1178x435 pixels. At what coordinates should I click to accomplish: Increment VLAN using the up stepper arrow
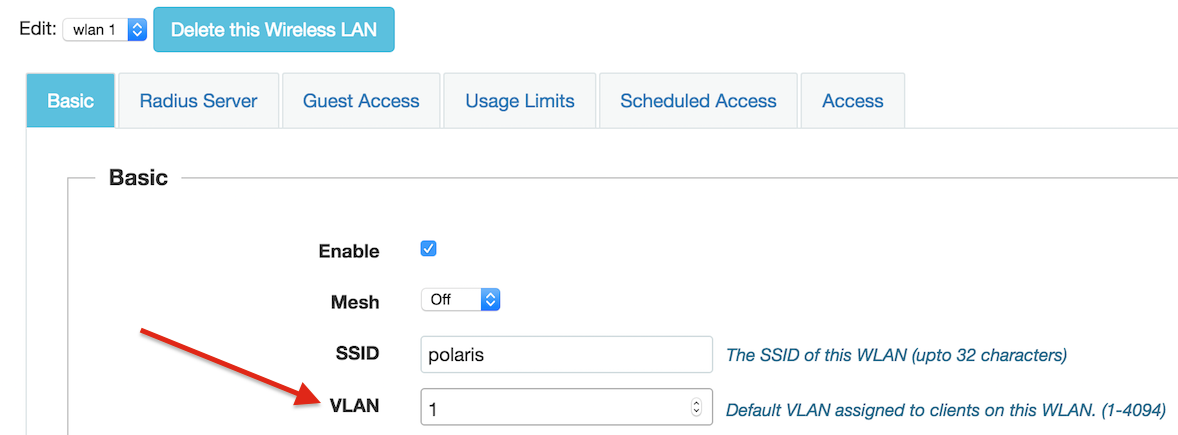pyautogui.click(x=696, y=403)
